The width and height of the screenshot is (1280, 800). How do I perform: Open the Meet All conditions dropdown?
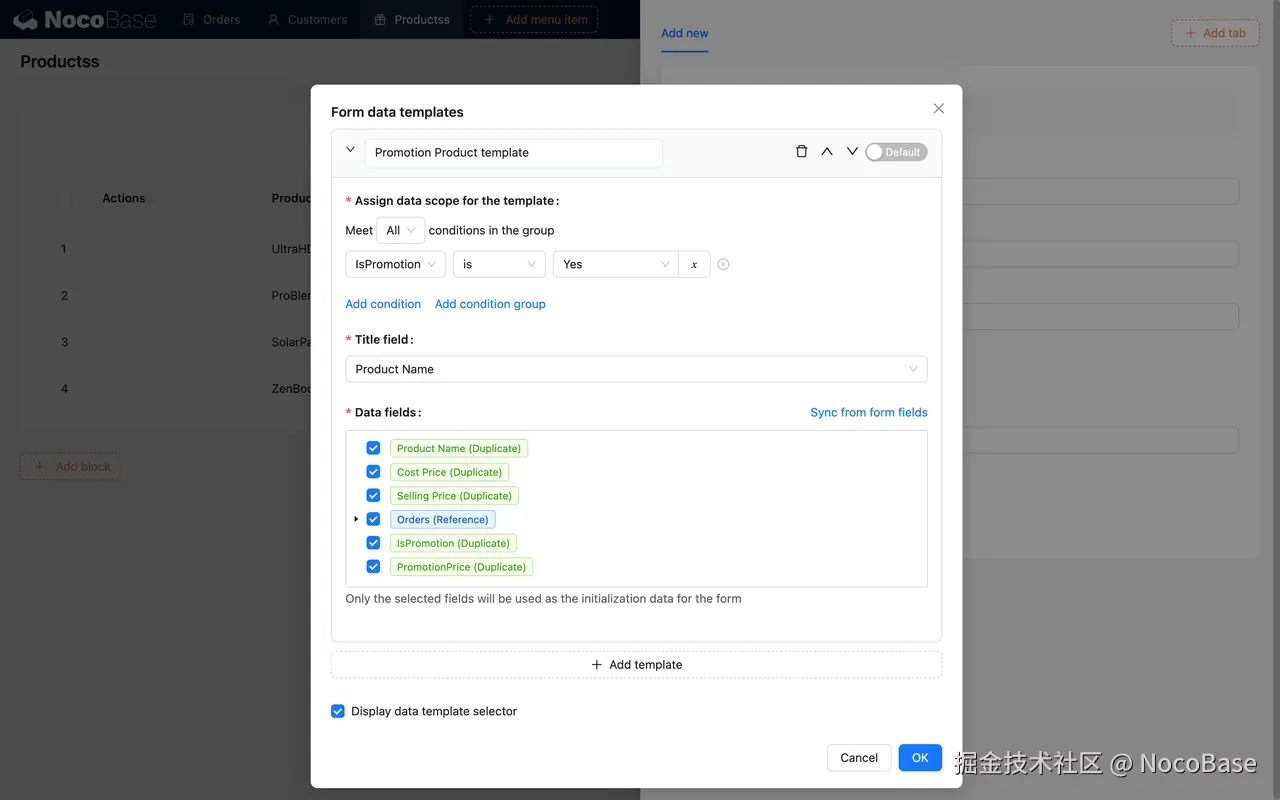tap(400, 230)
